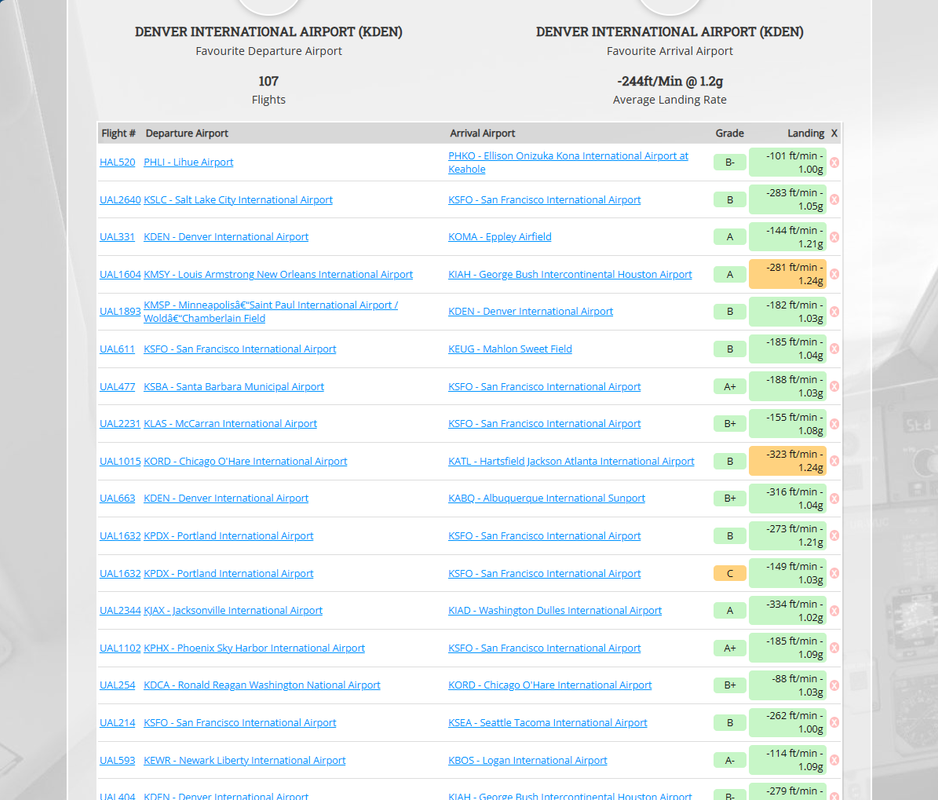This screenshot has height=800, width=938.
Task: Select the -281 ft/min landing cell
Action: (787, 274)
